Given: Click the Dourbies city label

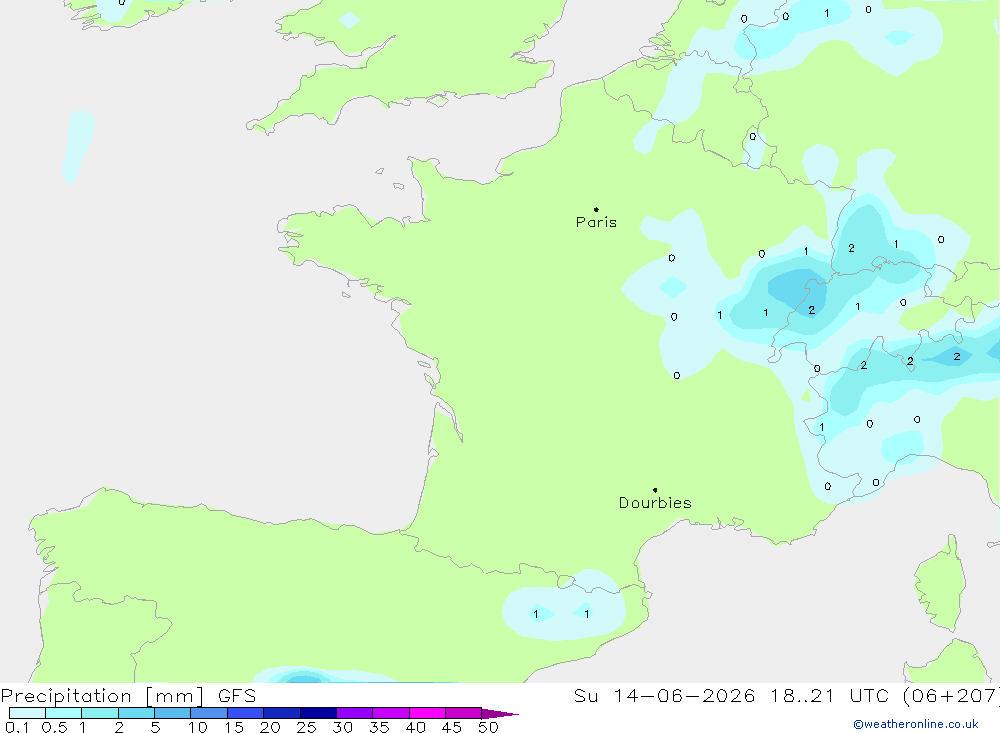Looking at the screenshot, I should pyautogui.click(x=655, y=503).
